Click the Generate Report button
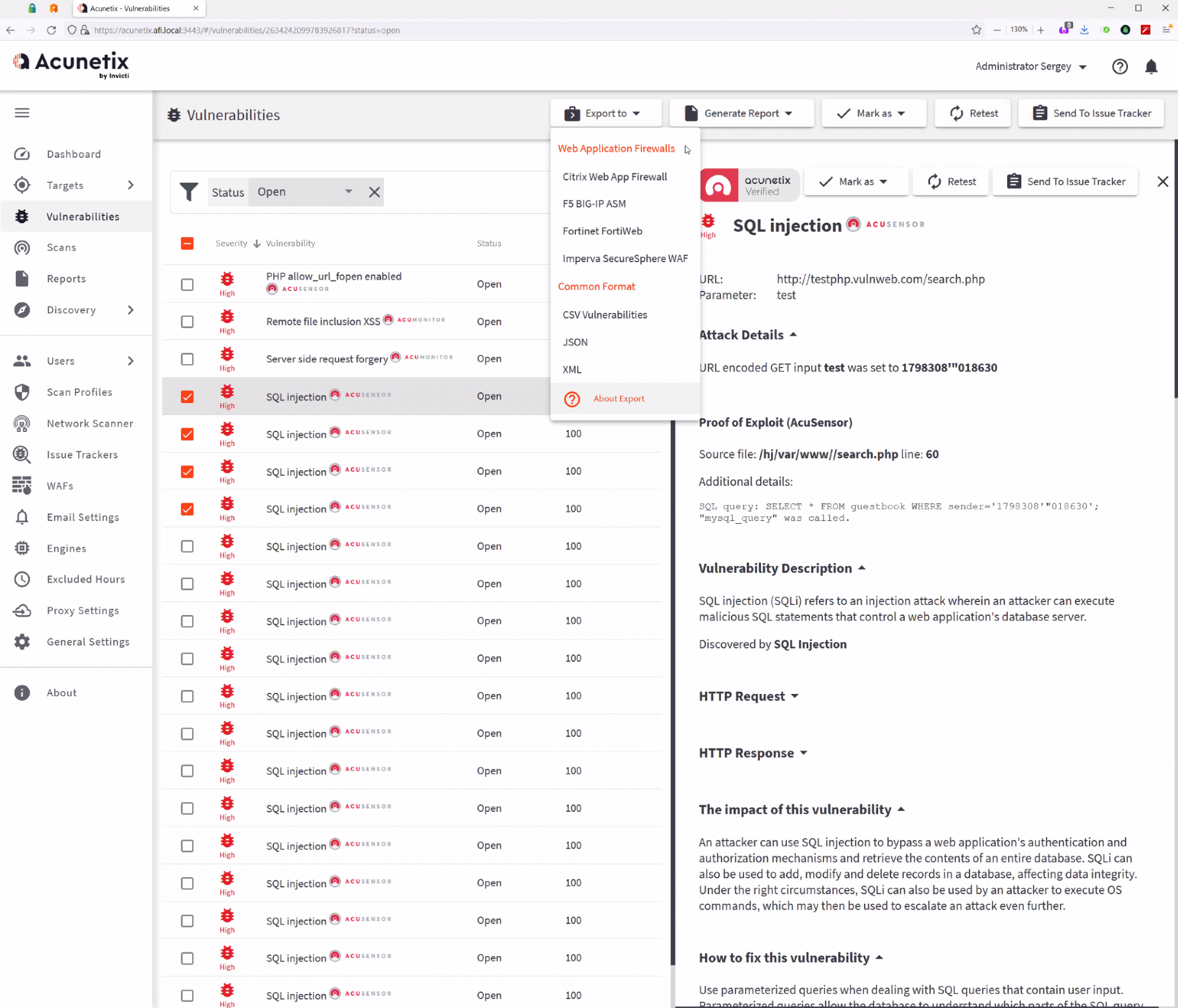 click(741, 113)
